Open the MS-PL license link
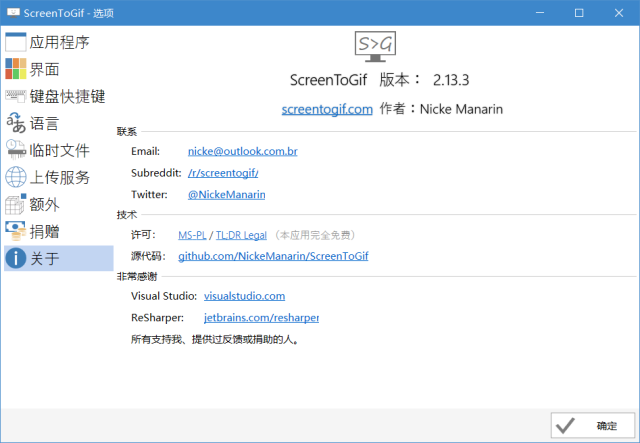This screenshot has width=640, height=443. pos(192,235)
